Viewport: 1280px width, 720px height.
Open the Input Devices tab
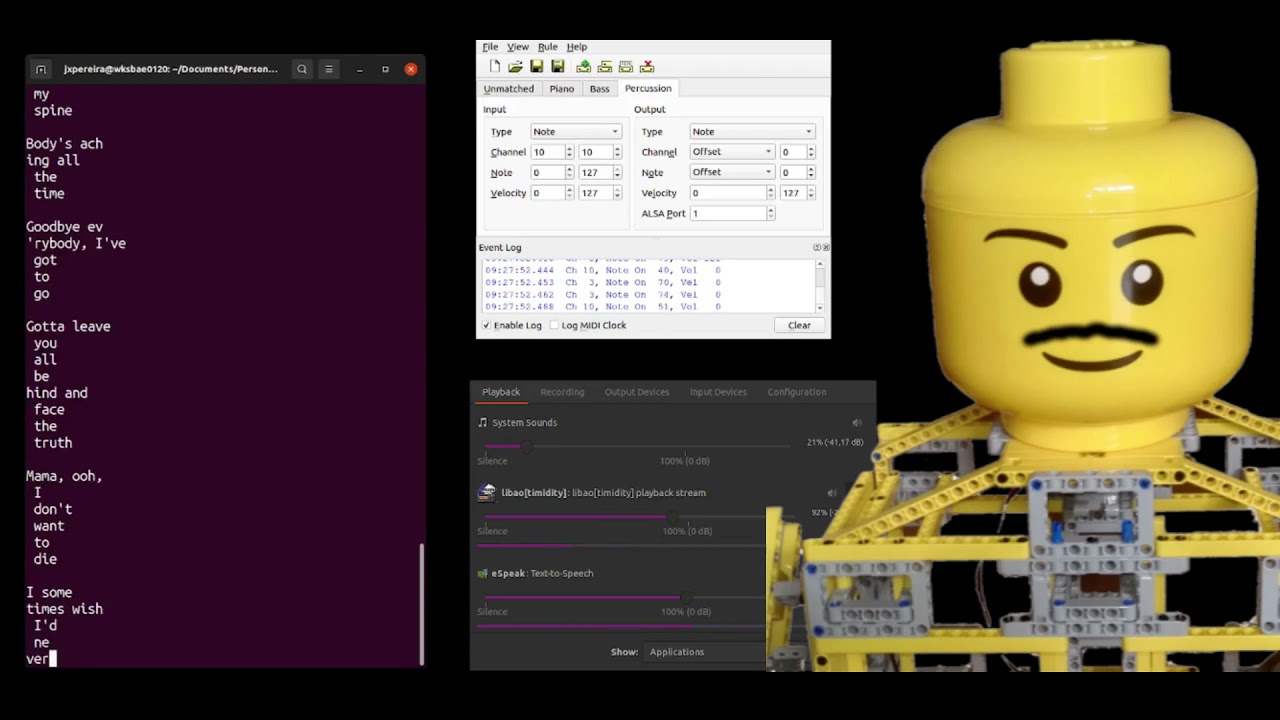tap(718, 392)
